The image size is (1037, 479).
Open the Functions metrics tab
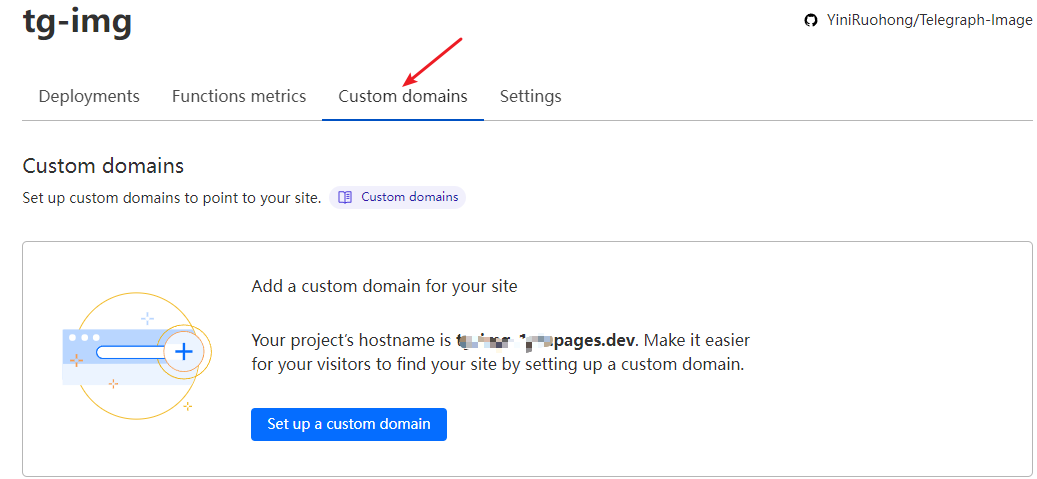239,96
